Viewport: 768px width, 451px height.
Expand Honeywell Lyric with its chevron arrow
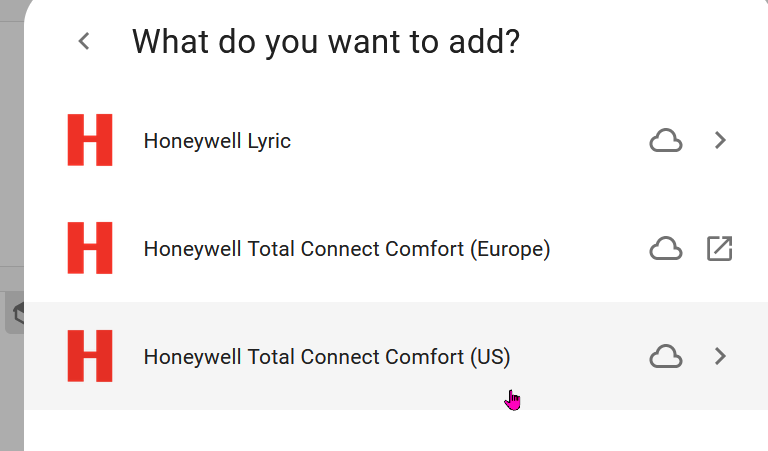click(720, 141)
